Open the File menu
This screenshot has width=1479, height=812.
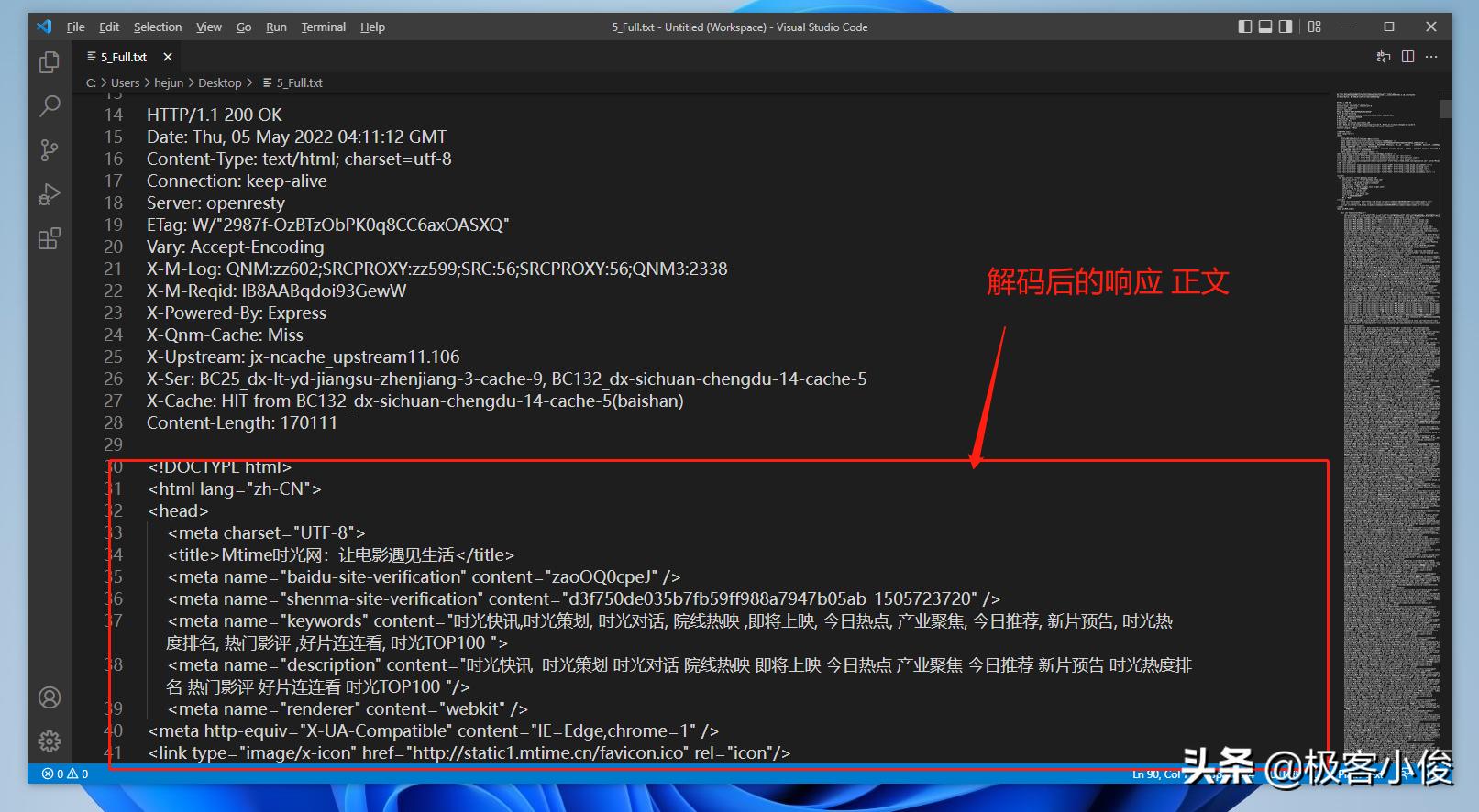[x=76, y=27]
